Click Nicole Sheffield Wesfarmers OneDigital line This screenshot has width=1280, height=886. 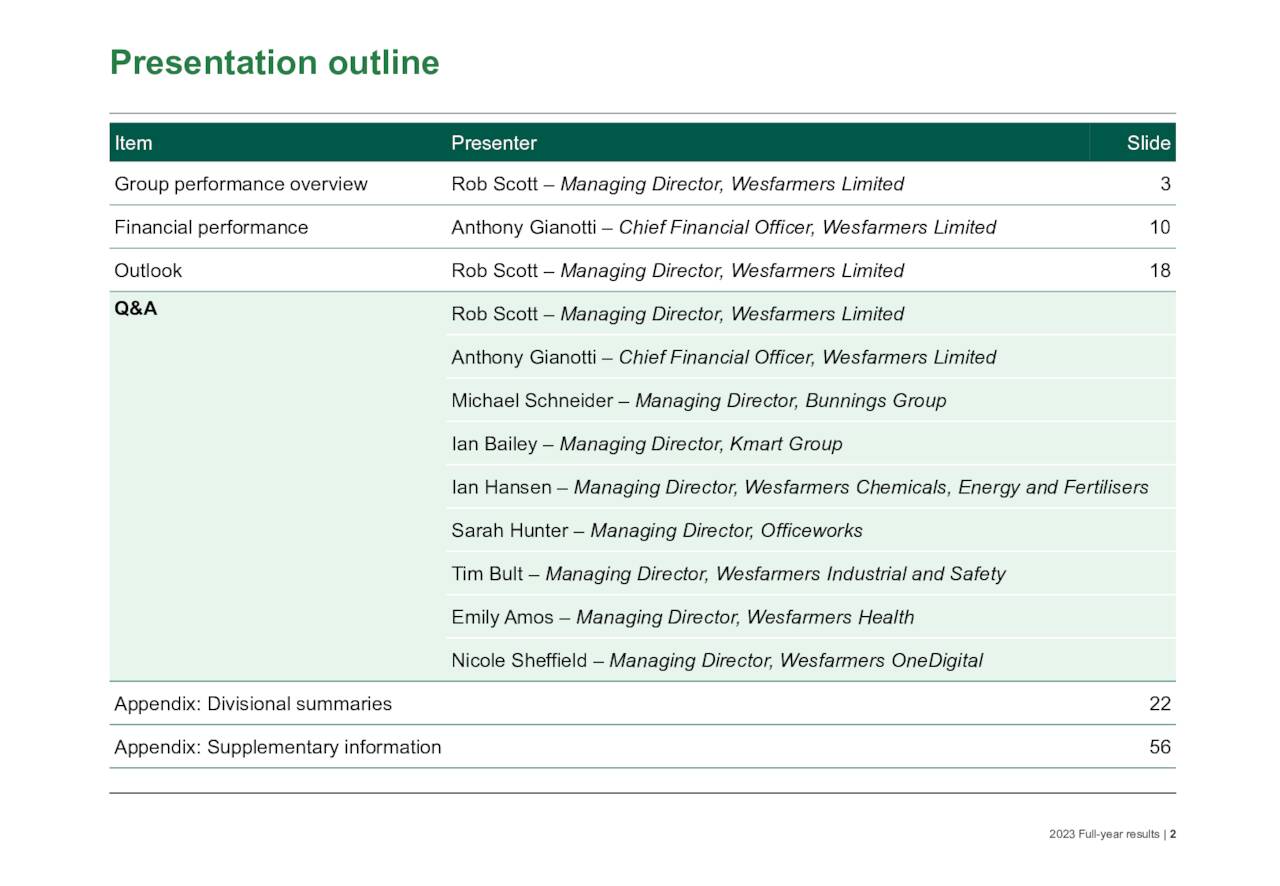[717, 660]
